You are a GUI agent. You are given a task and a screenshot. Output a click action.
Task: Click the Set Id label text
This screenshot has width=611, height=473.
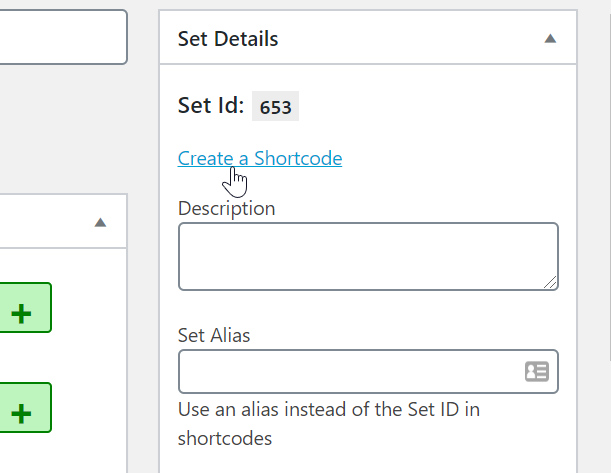(210, 105)
